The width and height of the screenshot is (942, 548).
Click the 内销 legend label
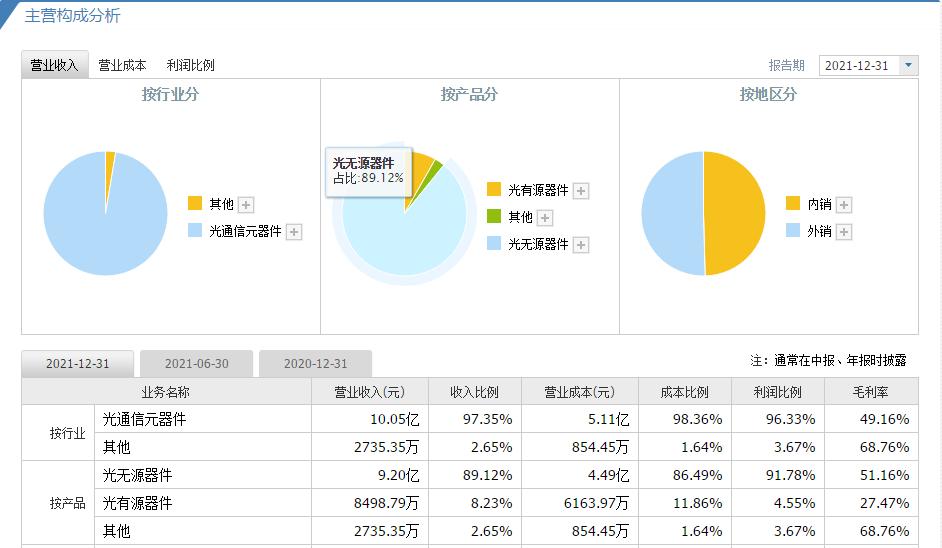819,204
